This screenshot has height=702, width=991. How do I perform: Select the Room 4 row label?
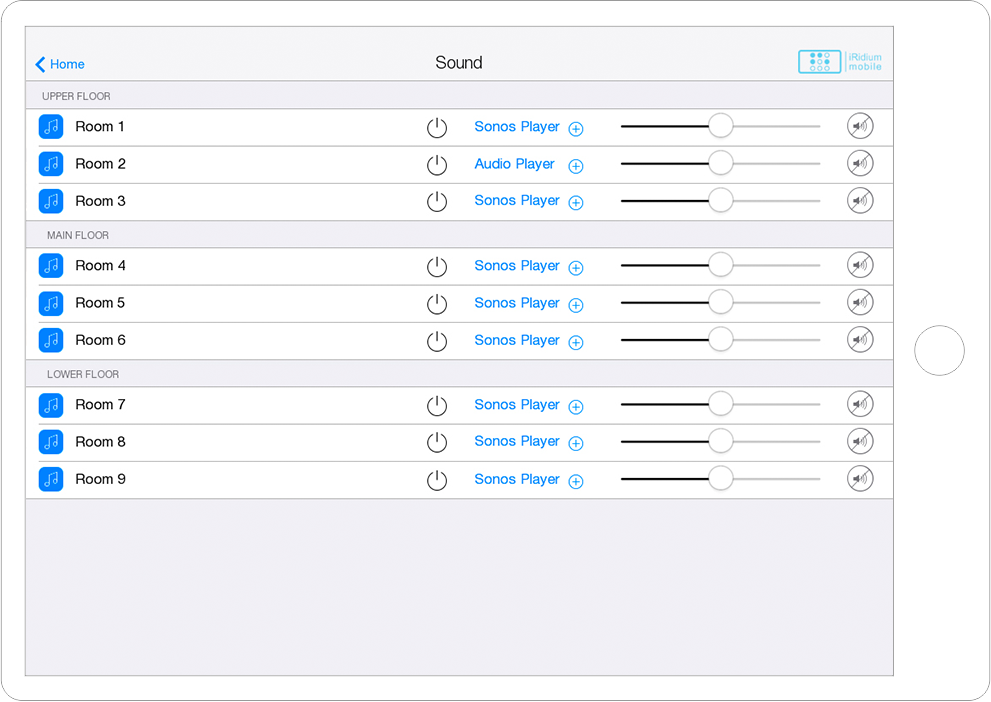coord(101,266)
